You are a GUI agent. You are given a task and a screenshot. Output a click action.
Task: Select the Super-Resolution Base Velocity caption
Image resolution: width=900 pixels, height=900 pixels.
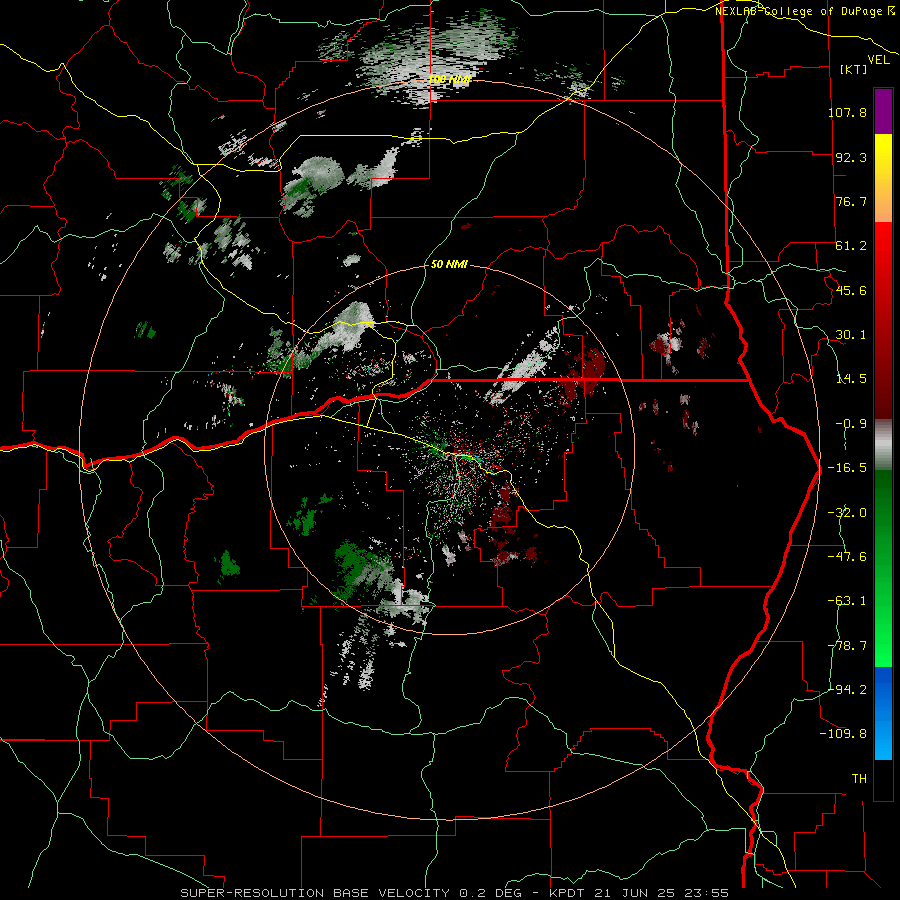(x=455, y=893)
